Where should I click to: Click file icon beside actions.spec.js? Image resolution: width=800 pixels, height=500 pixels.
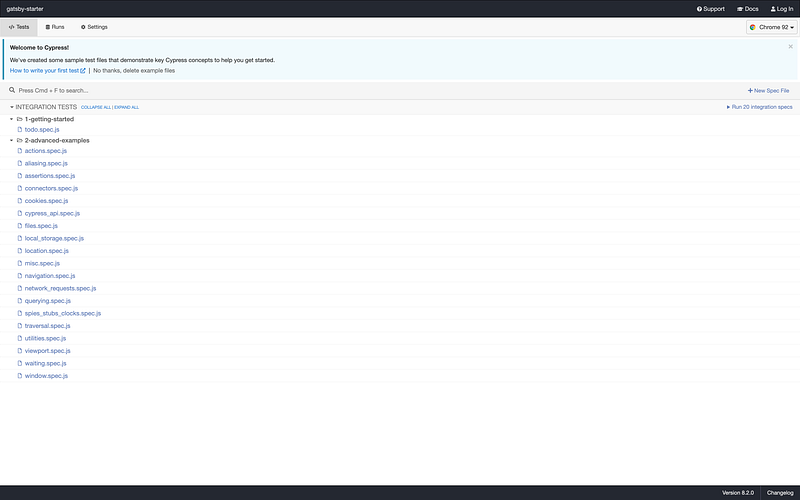tap(20, 151)
